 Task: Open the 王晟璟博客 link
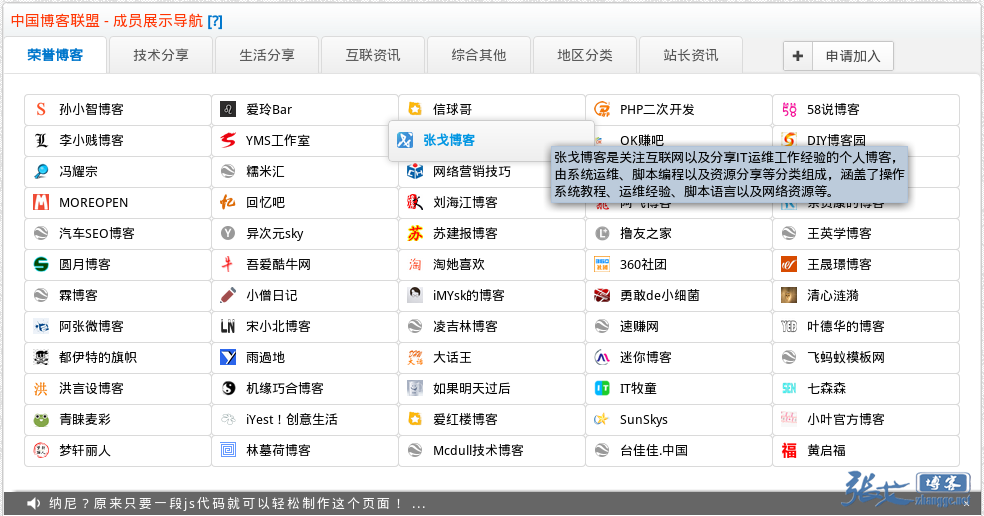click(840, 264)
